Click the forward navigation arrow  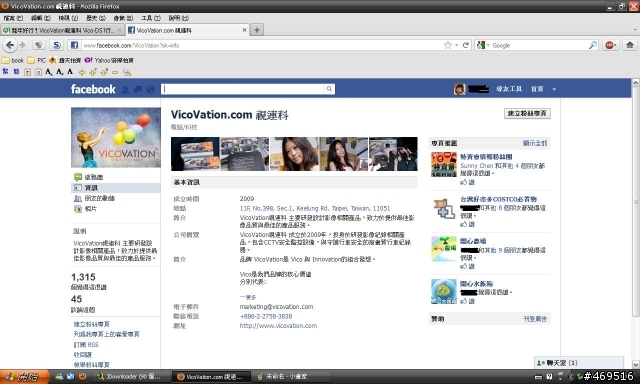click(22, 45)
